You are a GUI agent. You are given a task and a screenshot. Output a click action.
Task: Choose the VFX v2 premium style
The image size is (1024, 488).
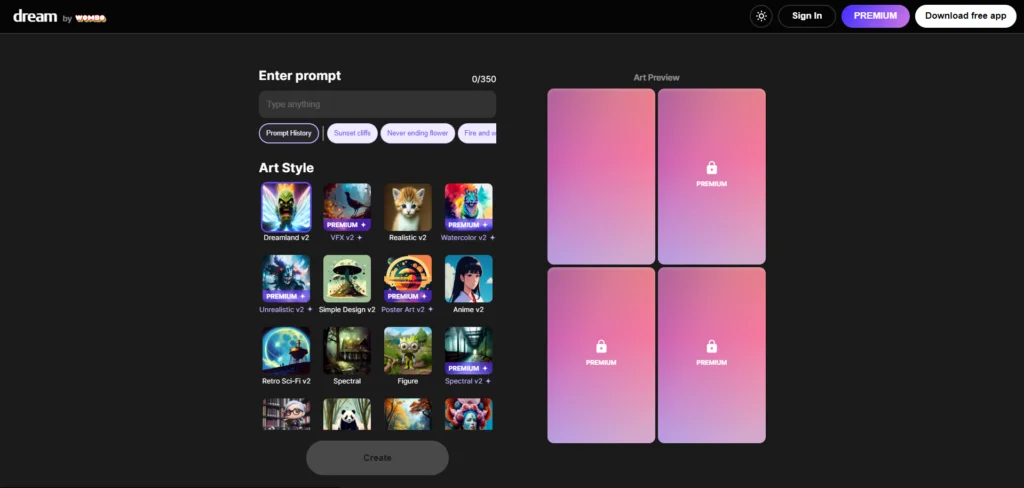point(347,207)
